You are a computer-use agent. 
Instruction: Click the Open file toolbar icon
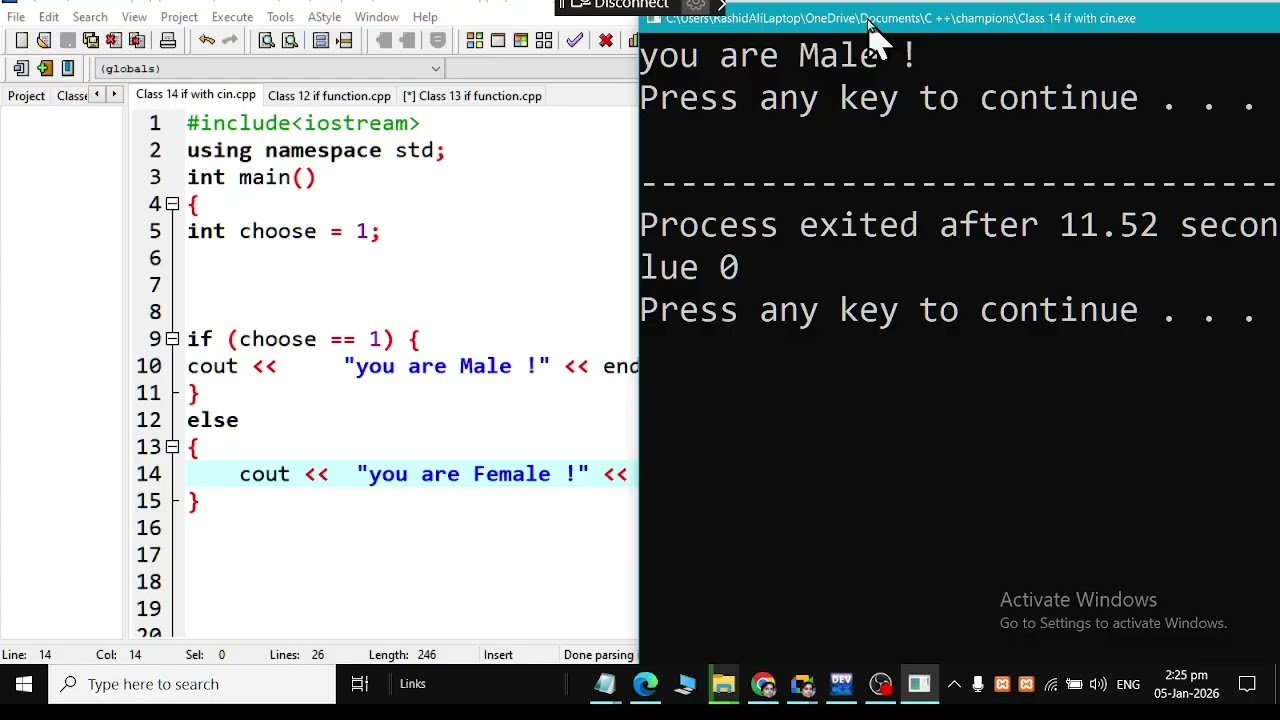pos(44,40)
